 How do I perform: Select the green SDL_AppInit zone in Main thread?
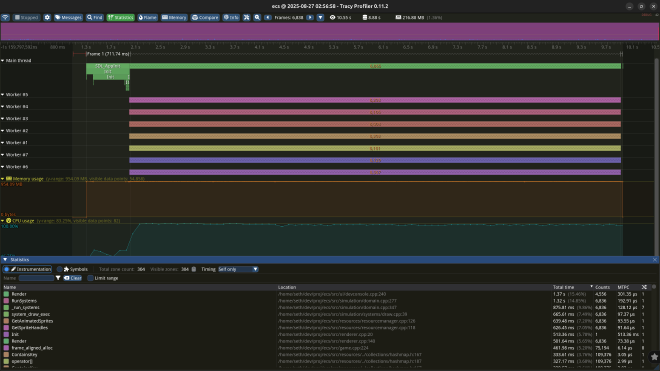[108, 66]
